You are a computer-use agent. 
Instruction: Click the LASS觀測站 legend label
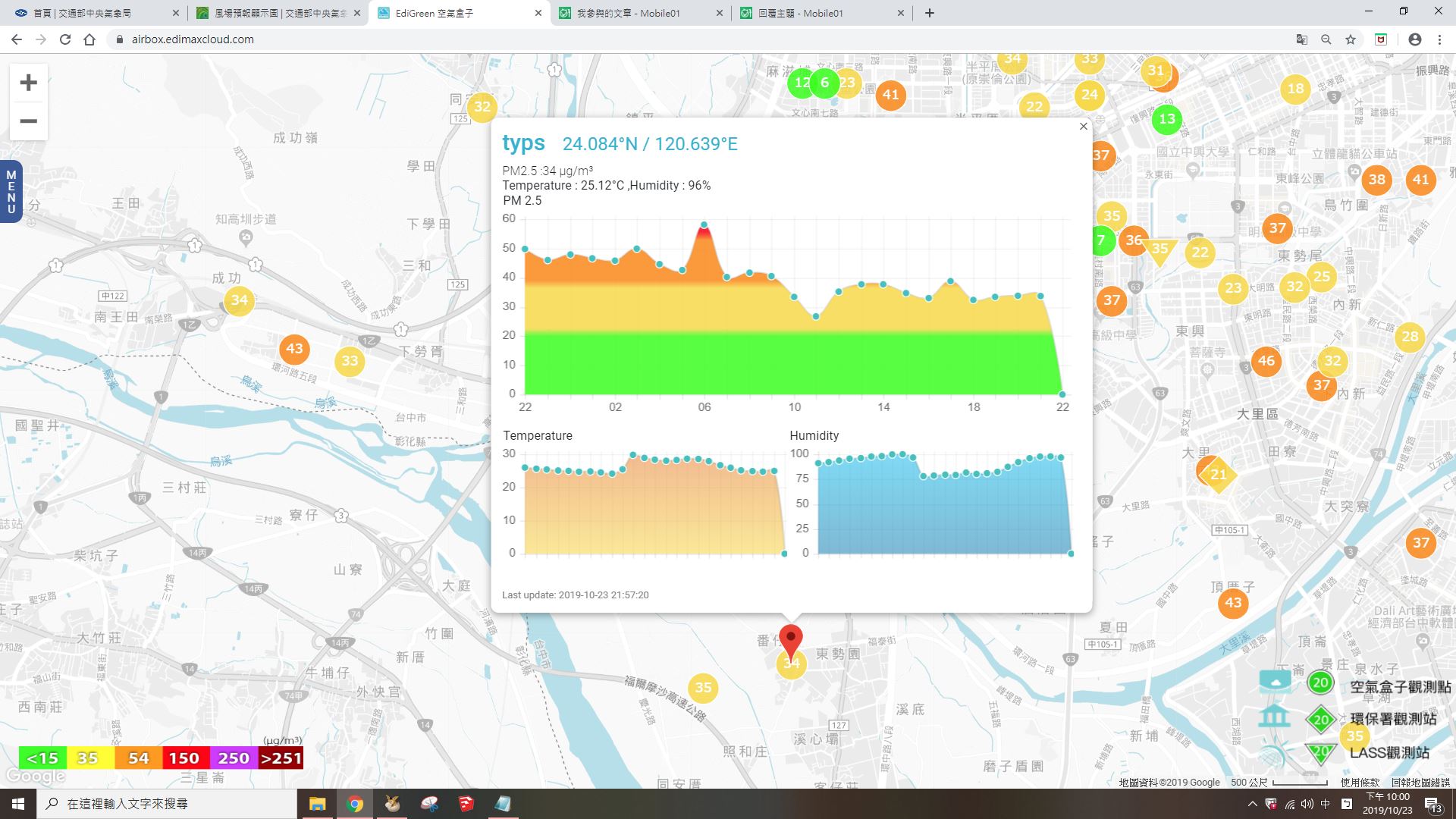point(1389,753)
